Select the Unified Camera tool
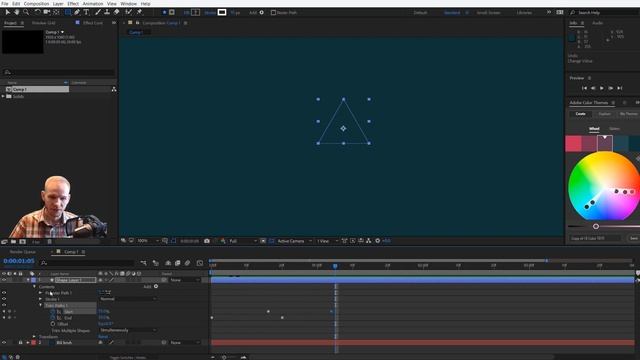Screen dimensions: 640x360 47,12
